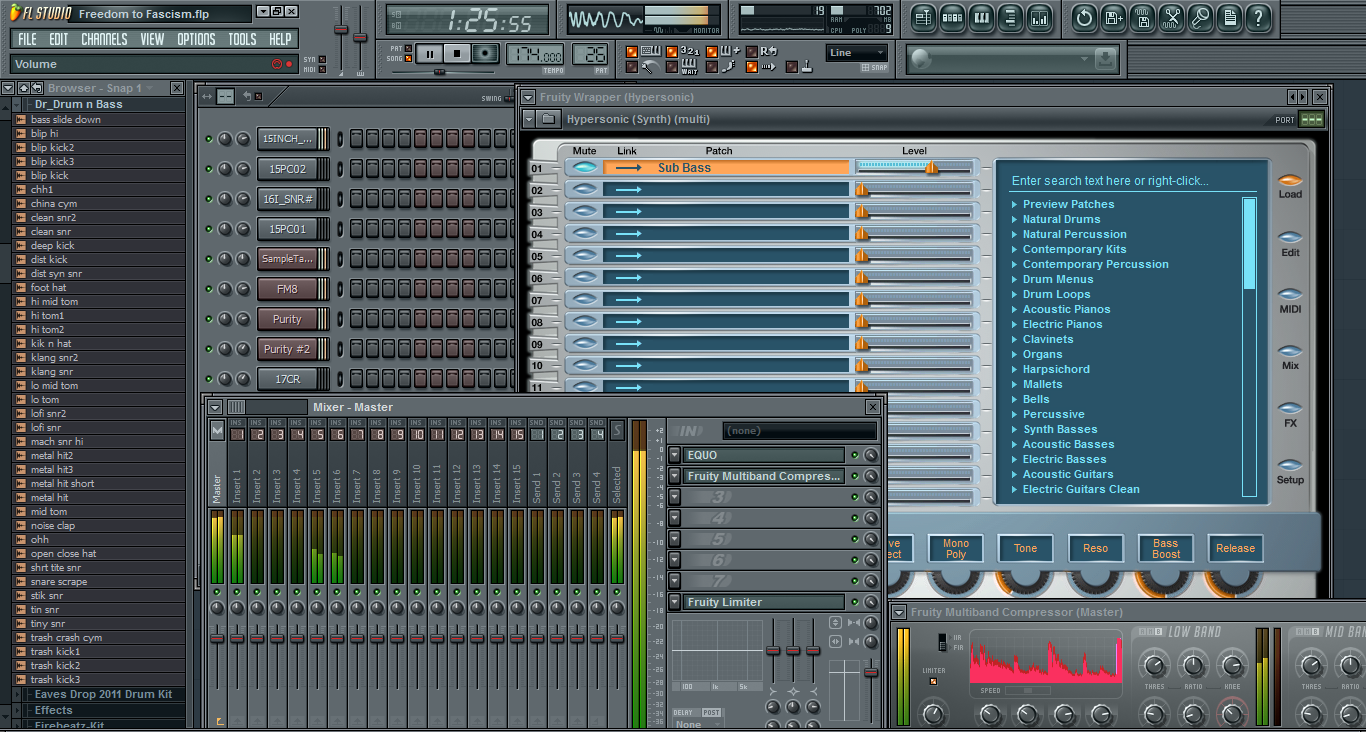This screenshot has height=732, width=1366.
Task: Open the Fruity Limiter slot dropdown arrow
Action: [x=675, y=602]
